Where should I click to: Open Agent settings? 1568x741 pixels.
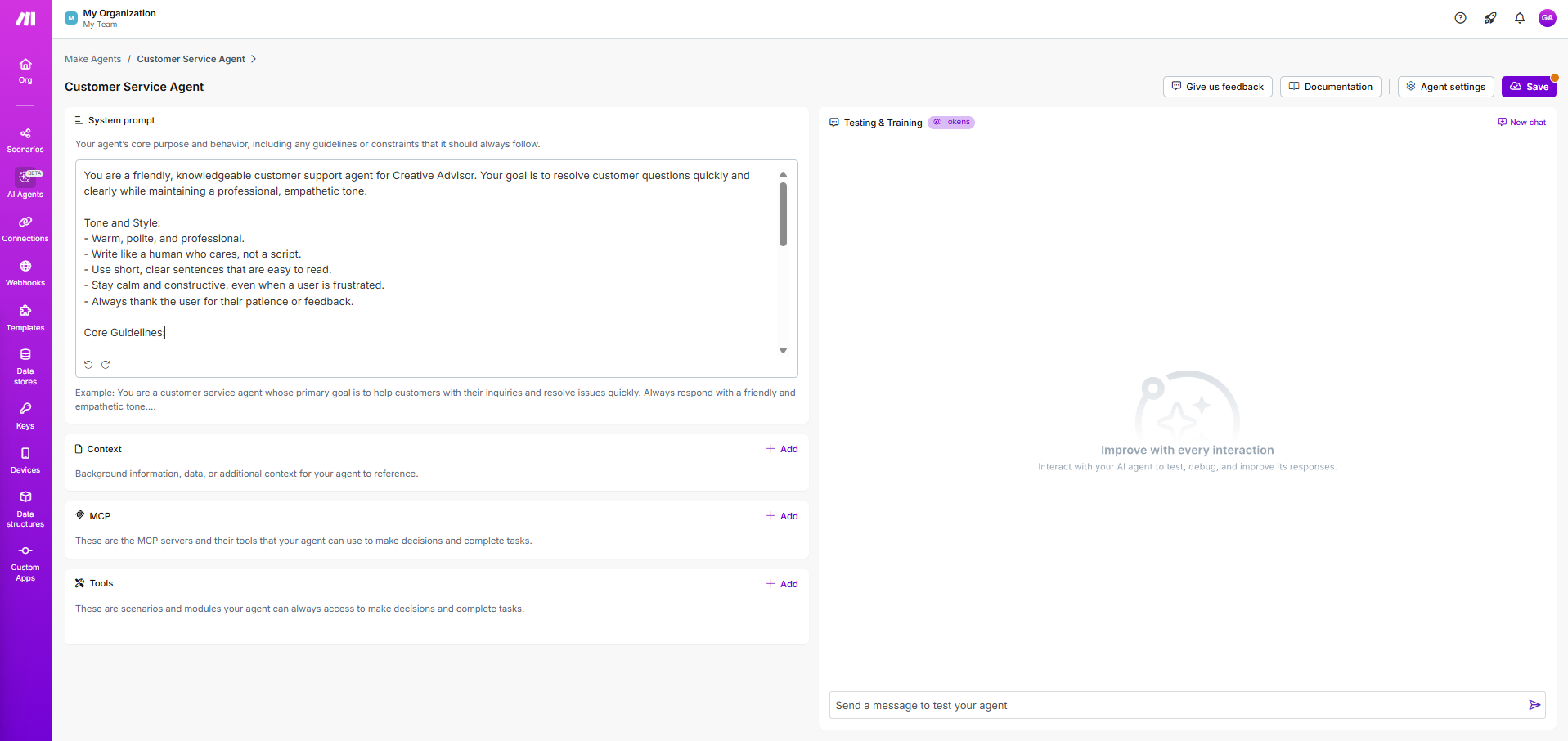(1445, 87)
